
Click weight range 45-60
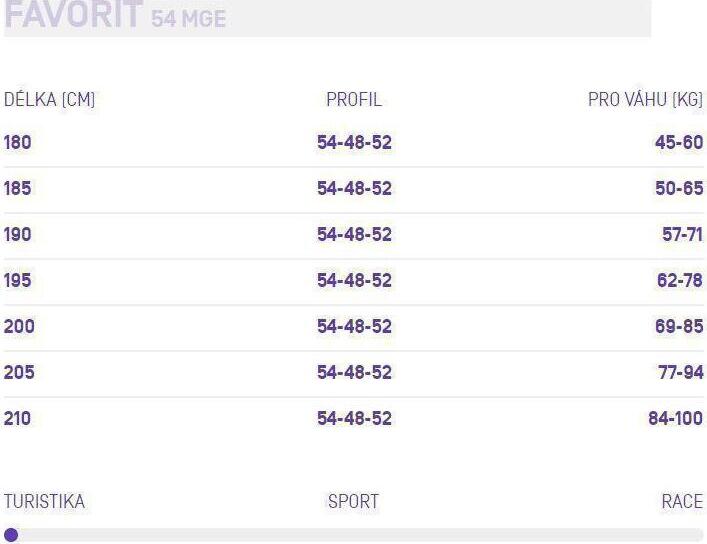pos(679,143)
